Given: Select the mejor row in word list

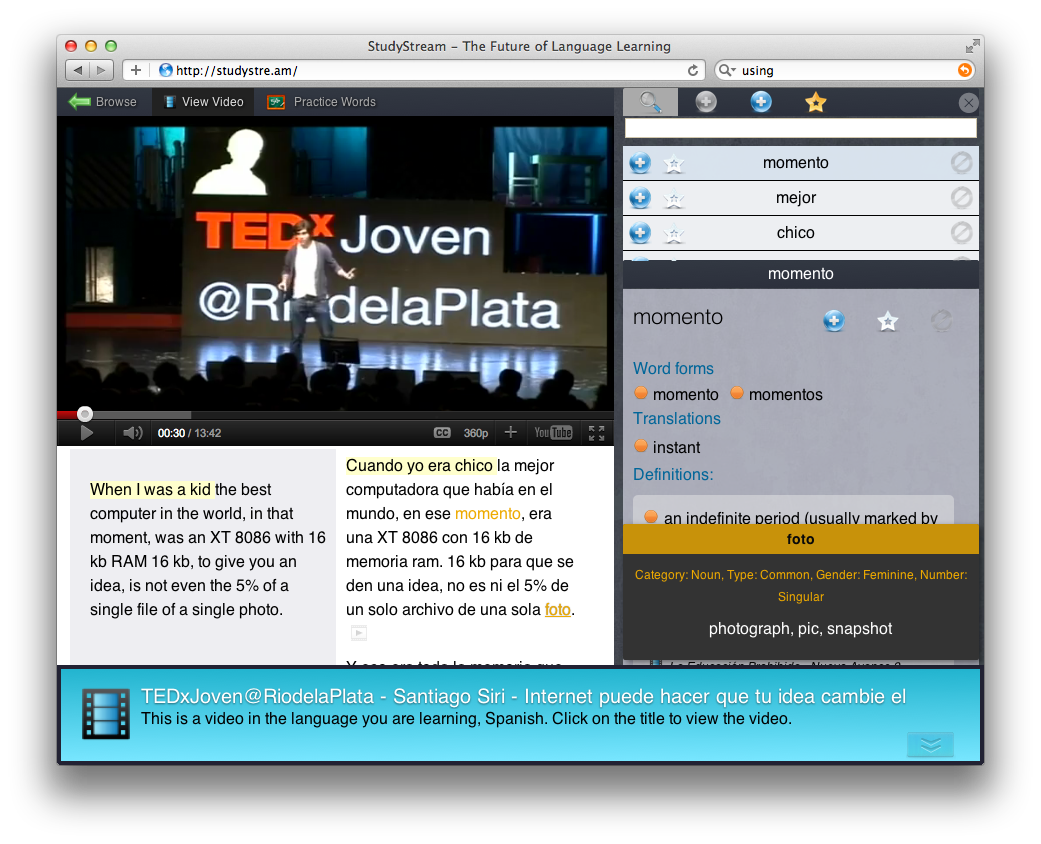Looking at the screenshot, I should click(x=801, y=198).
